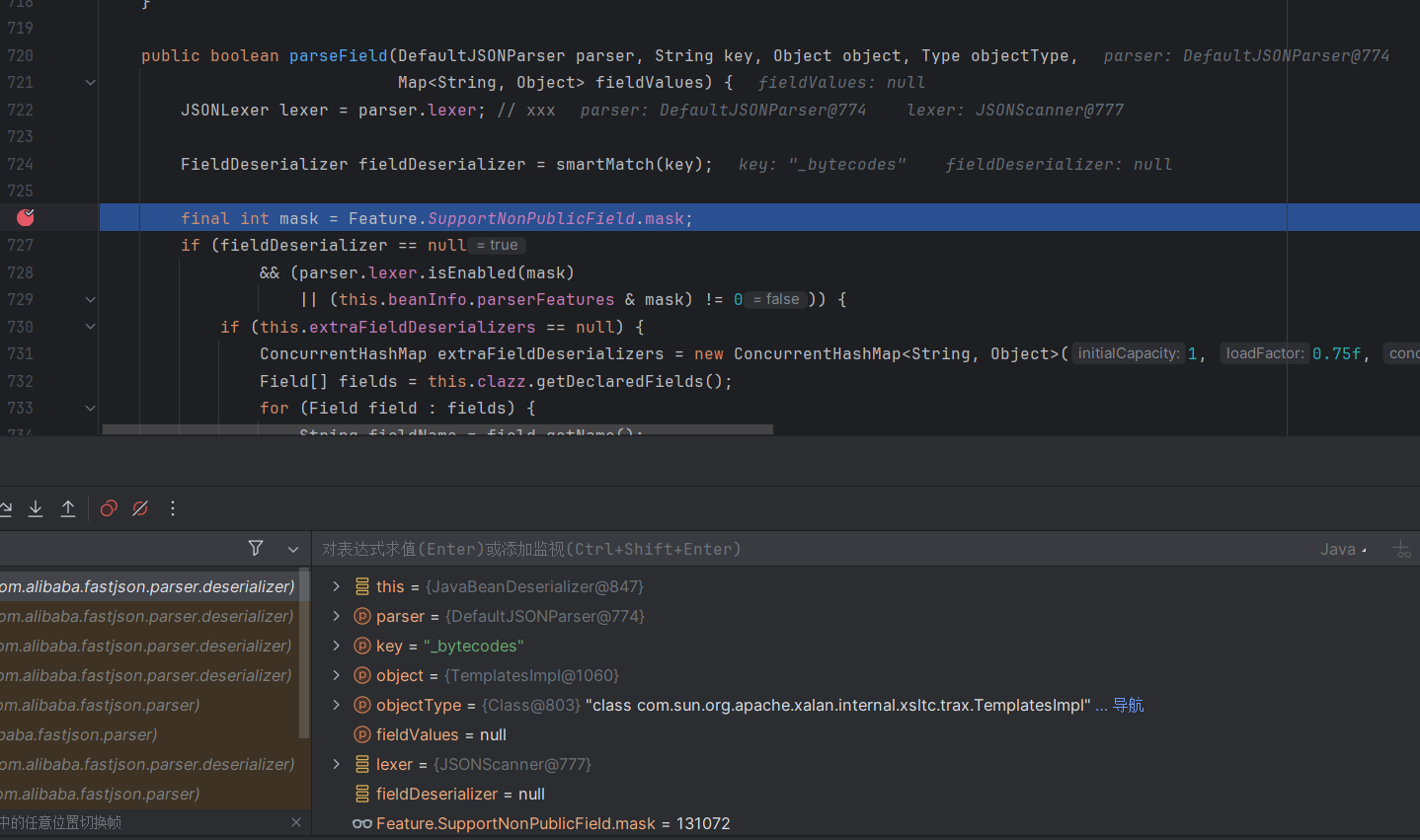Click the frames filter funnel icon

point(256,548)
